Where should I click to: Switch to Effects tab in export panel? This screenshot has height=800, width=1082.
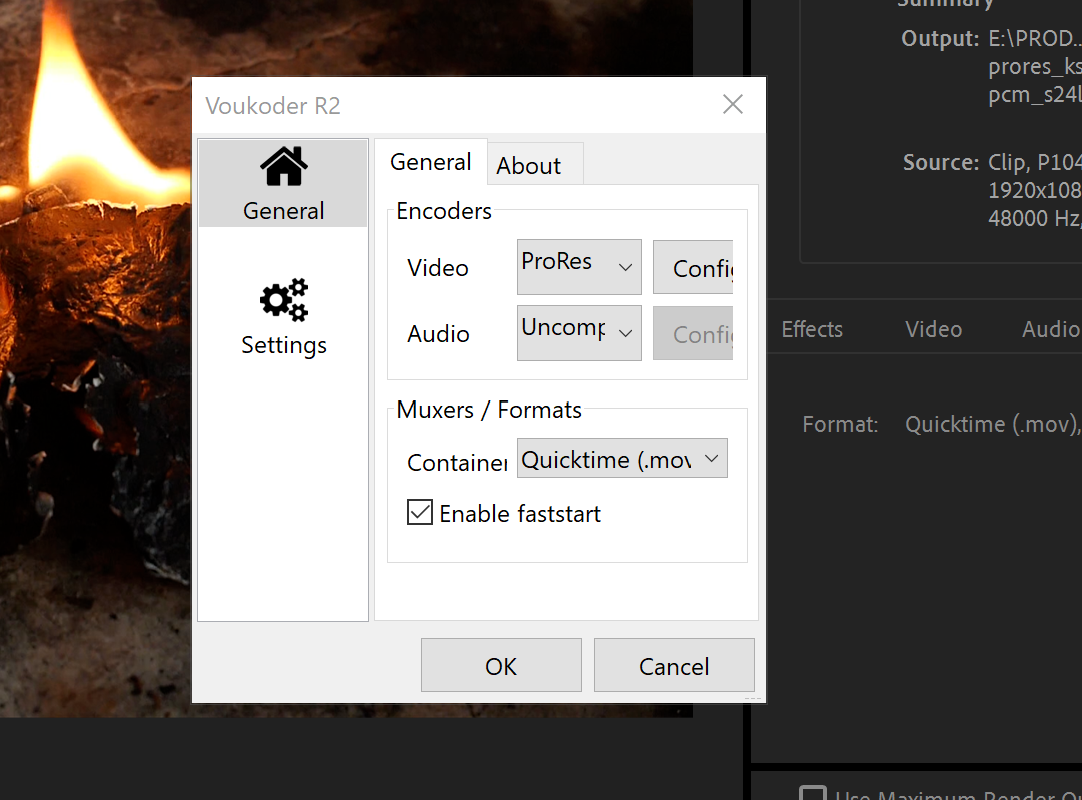pyautogui.click(x=812, y=329)
